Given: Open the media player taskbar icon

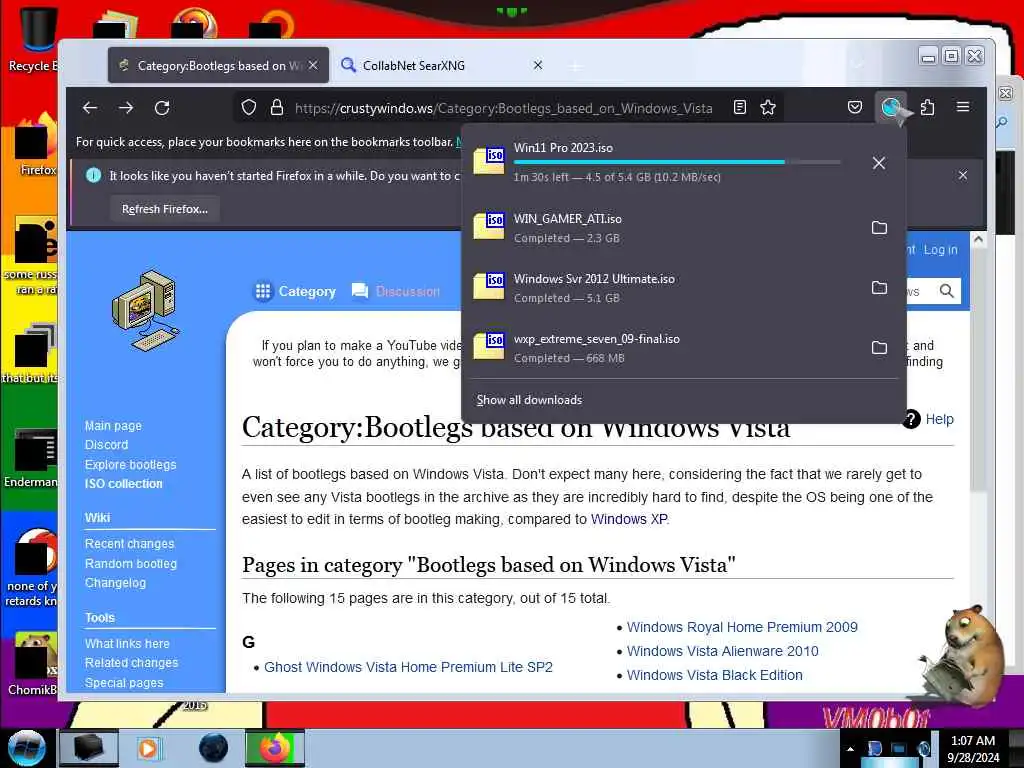Looking at the screenshot, I should (148, 748).
